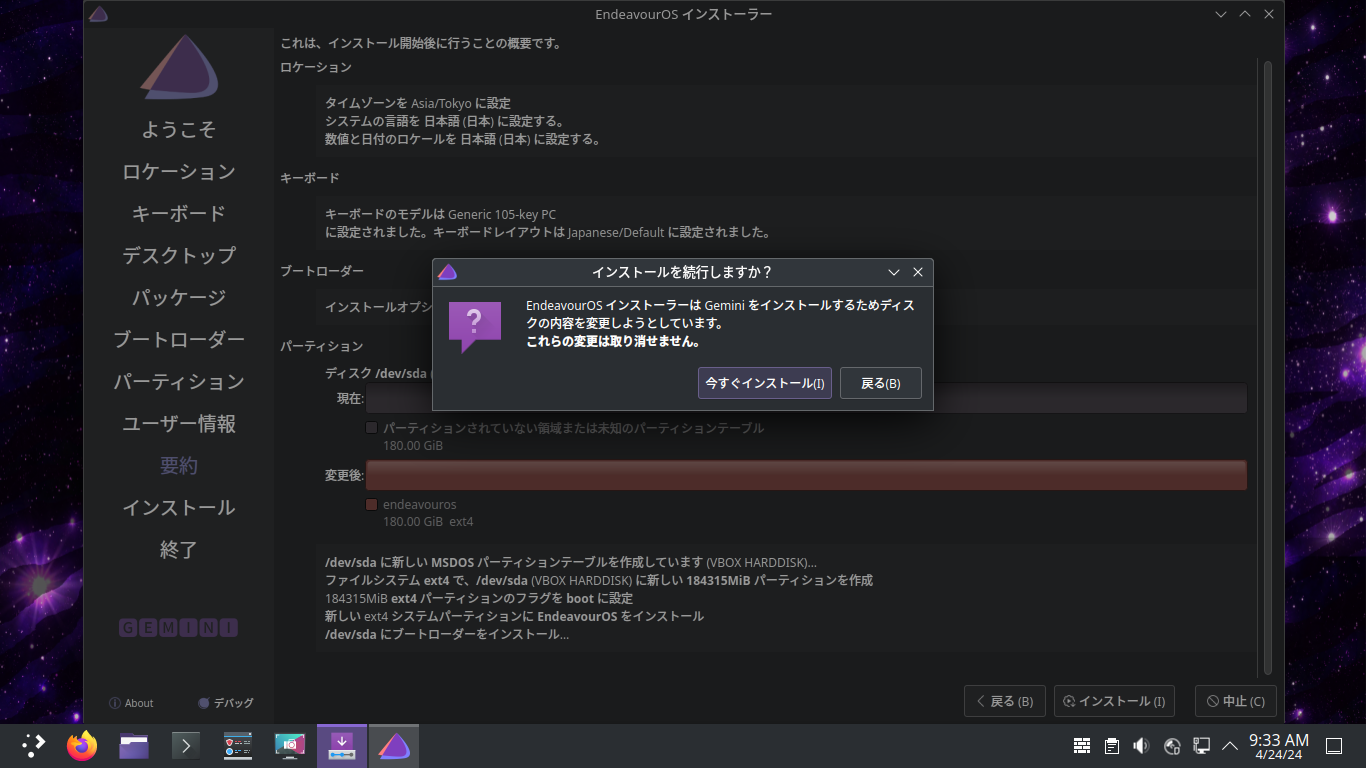The height and width of the screenshot is (768, 1366).
Task: Click the 数値と日付のロケール summary line
Action: 463,140
